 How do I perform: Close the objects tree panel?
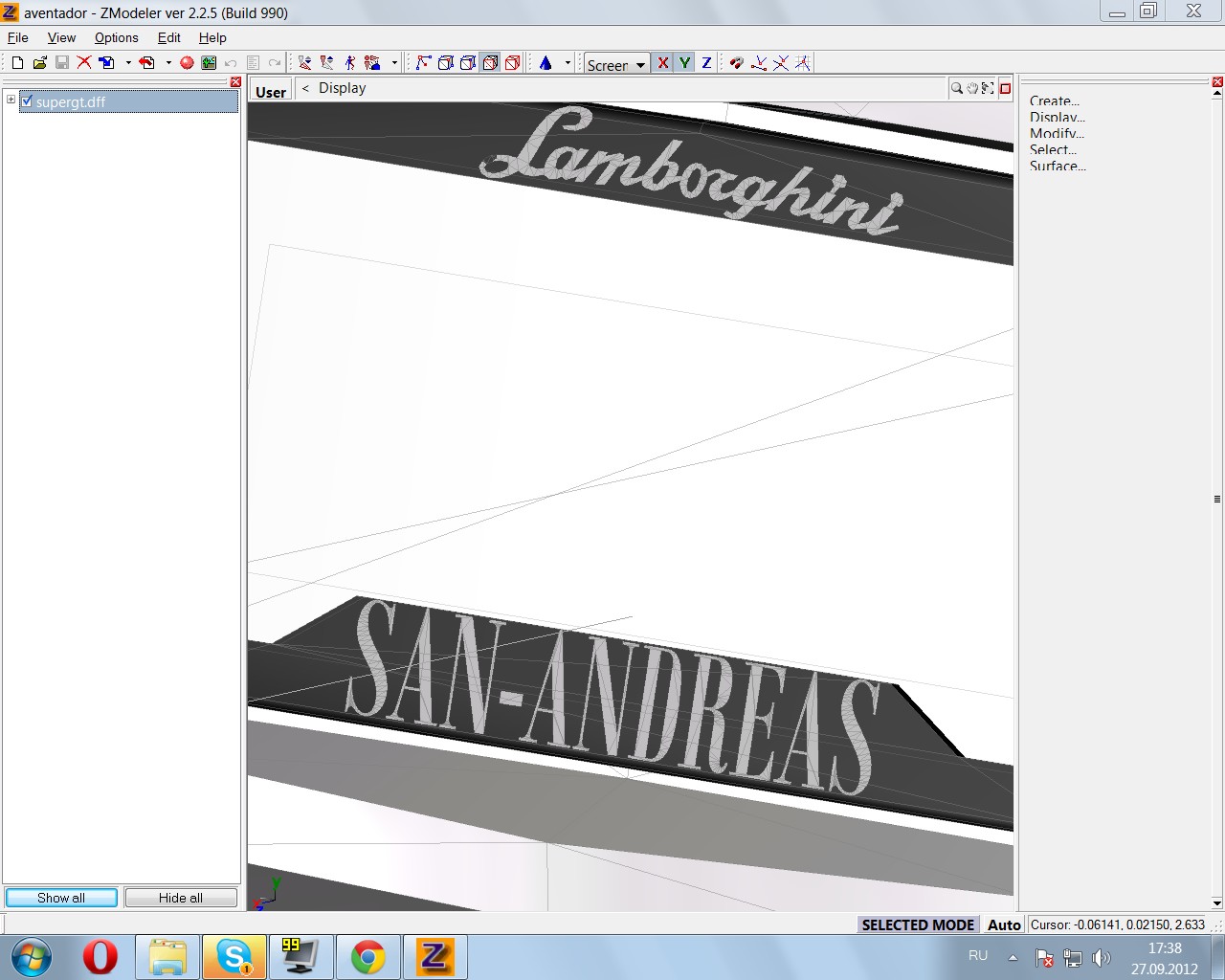coord(235,82)
